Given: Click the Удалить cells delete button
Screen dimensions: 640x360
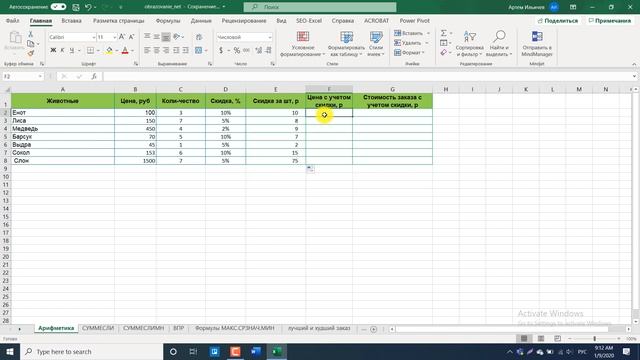Looking at the screenshot, I should pos(411,43).
